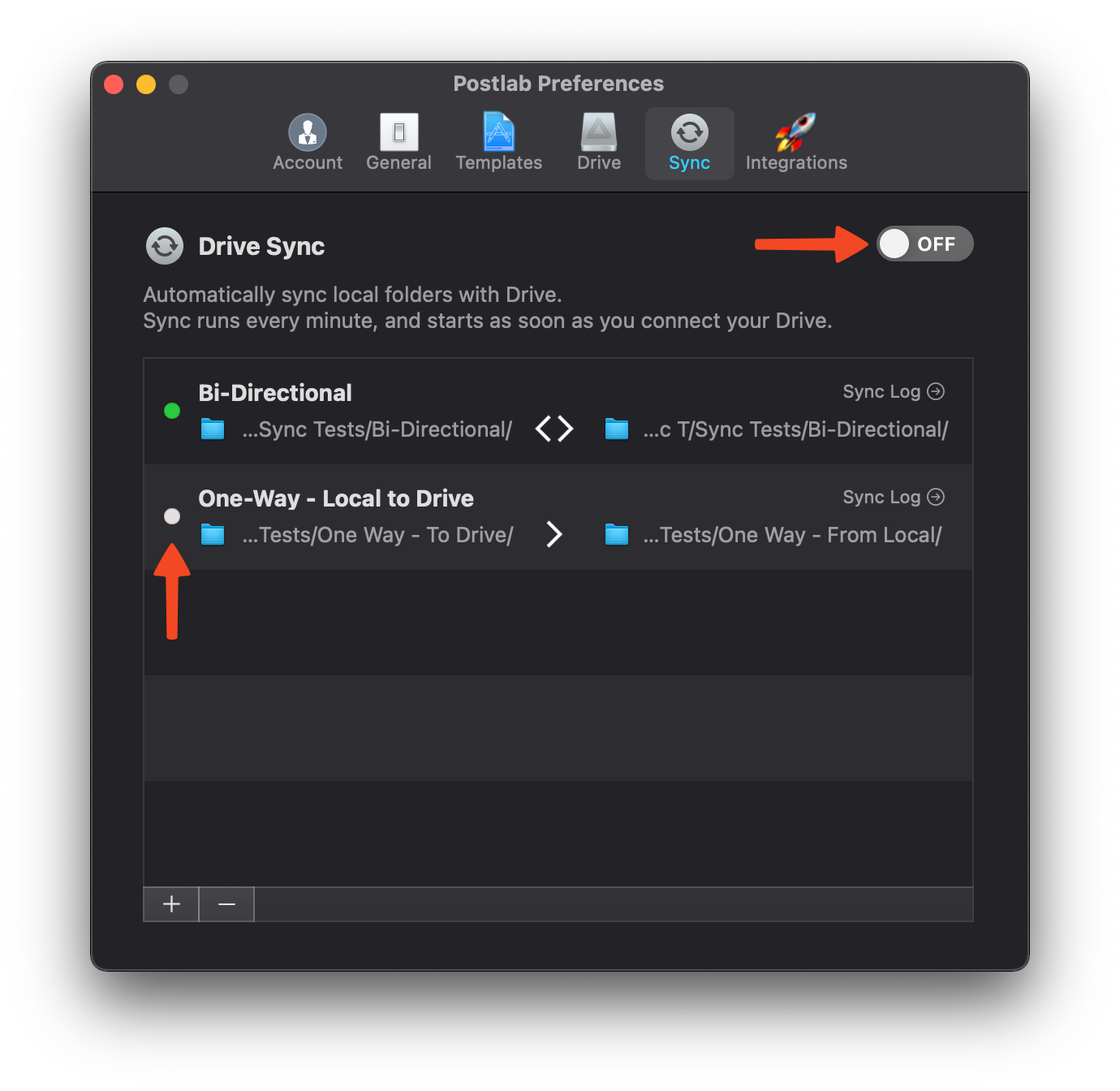Select the Sync tab
Image resolution: width=1120 pixels, height=1091 pixels.
tap(689, 143)
